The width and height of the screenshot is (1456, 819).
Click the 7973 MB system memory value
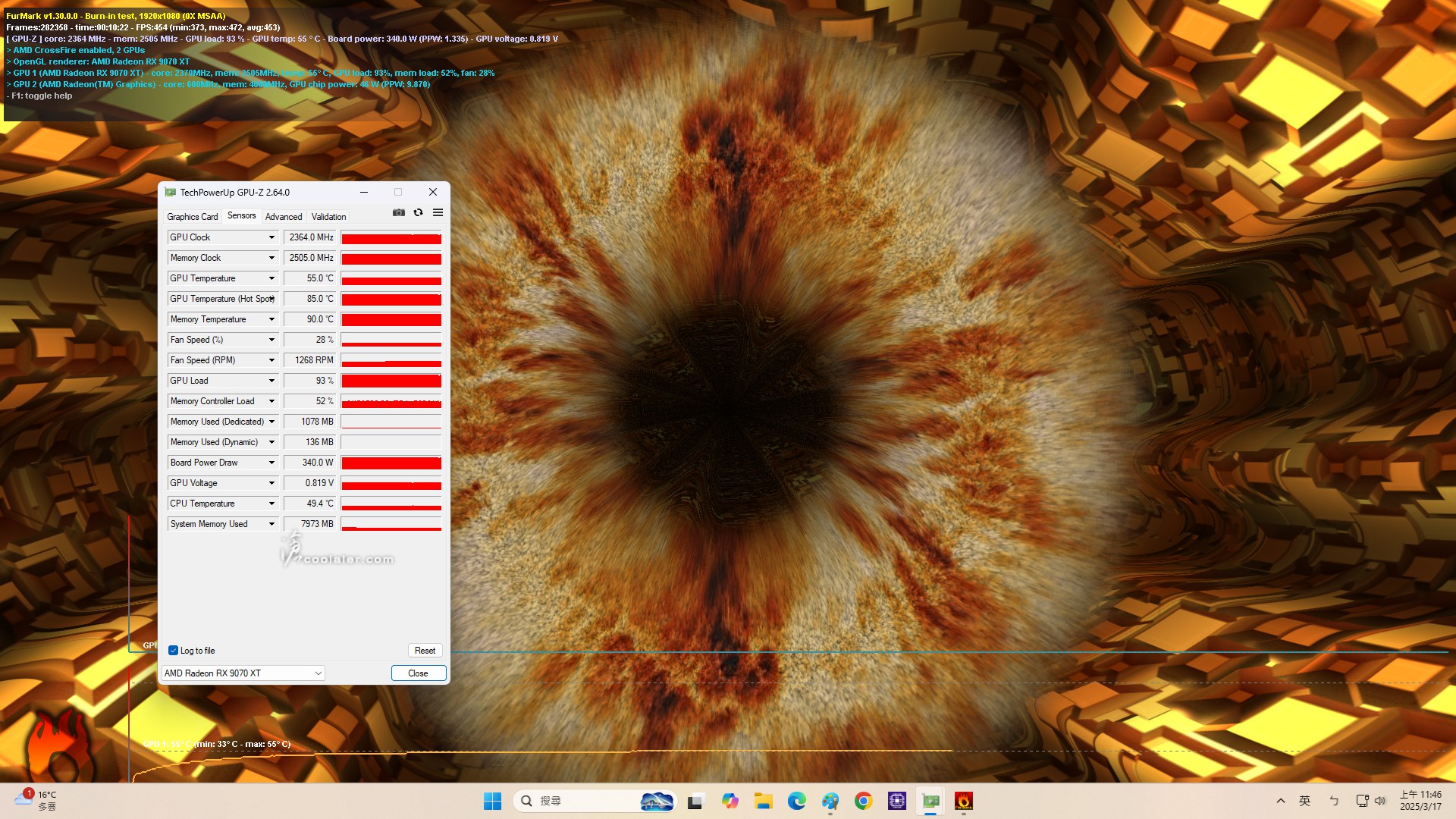(x=310, y=524)
